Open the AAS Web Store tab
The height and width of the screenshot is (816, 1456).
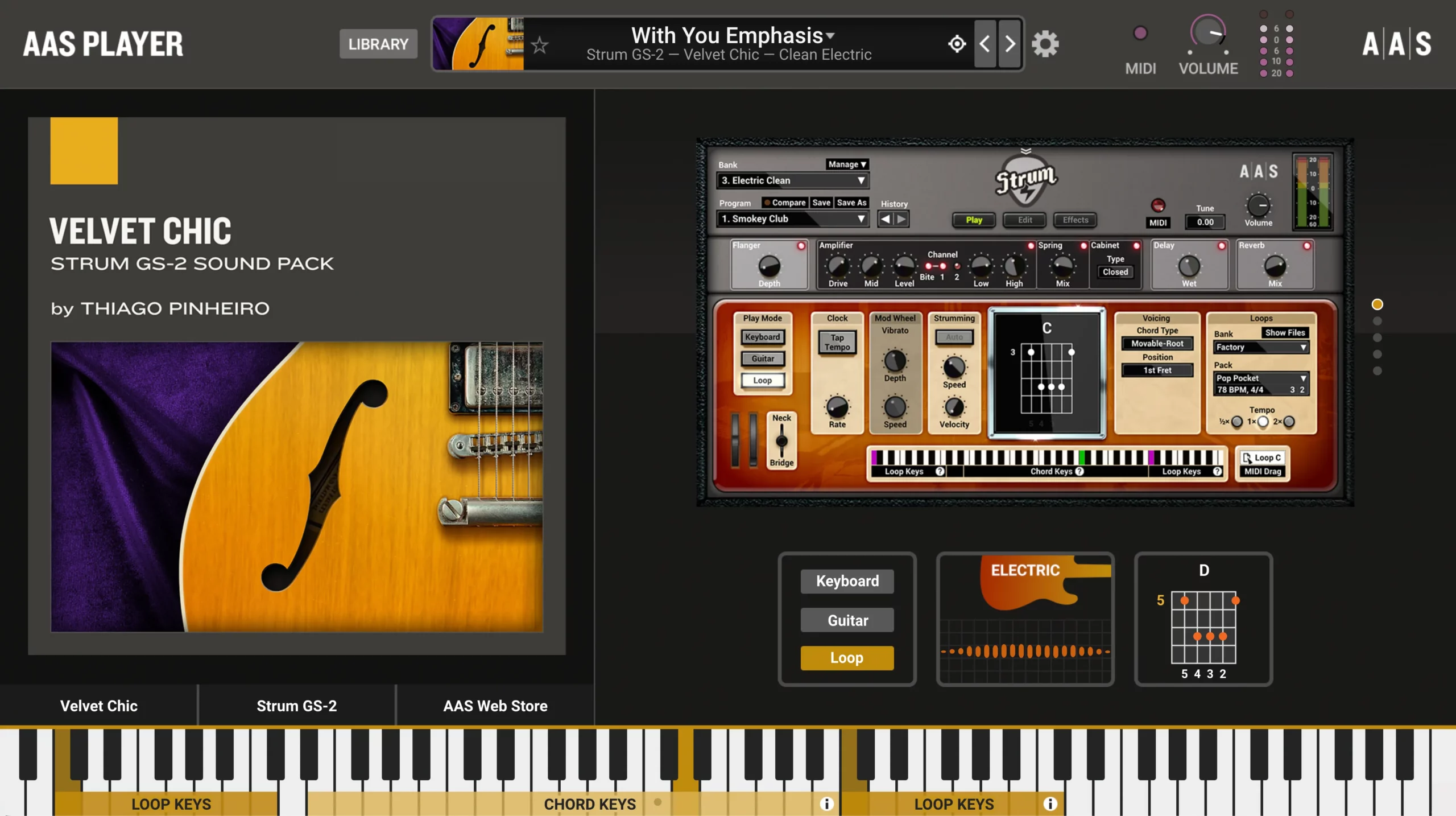point(495,706)
